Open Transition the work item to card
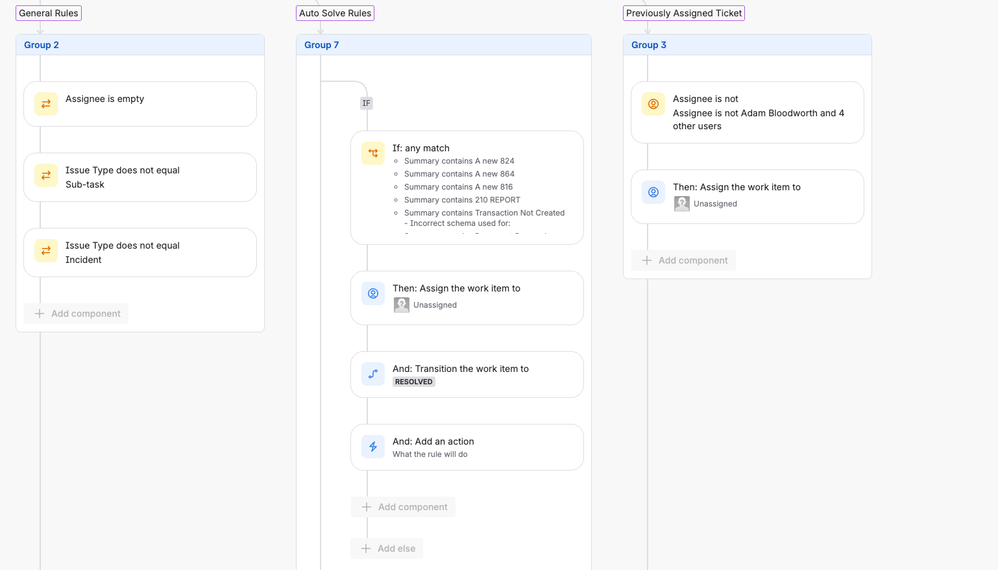 [x=467, y=375]
